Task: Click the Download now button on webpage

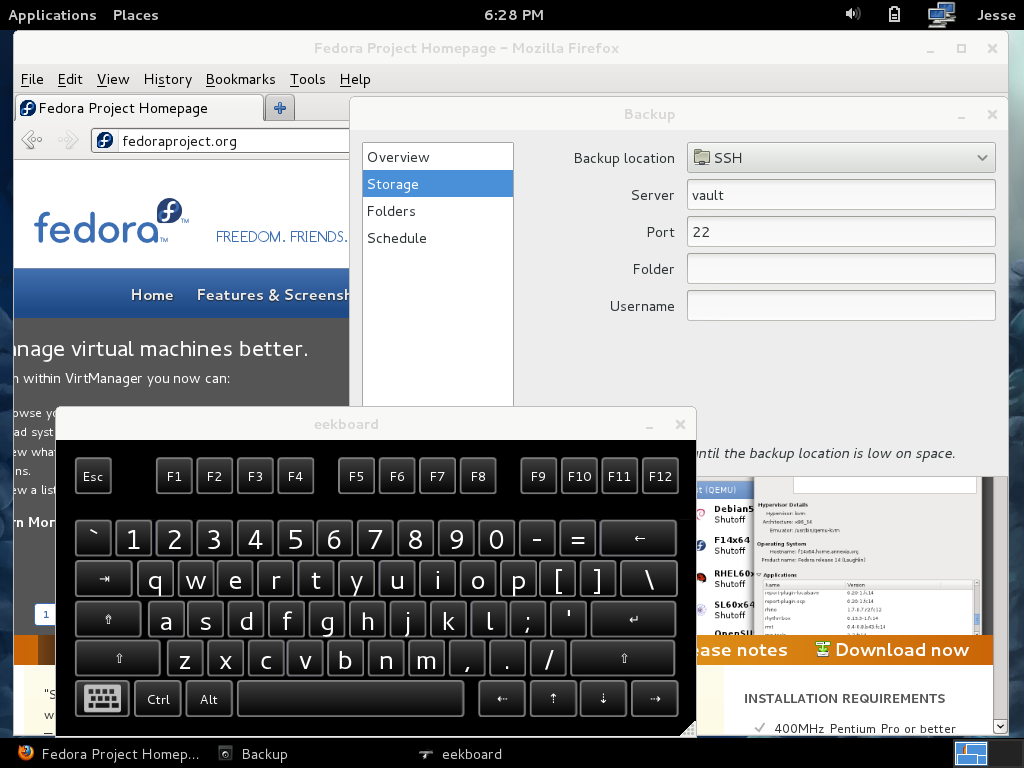Action: [891, 650]
